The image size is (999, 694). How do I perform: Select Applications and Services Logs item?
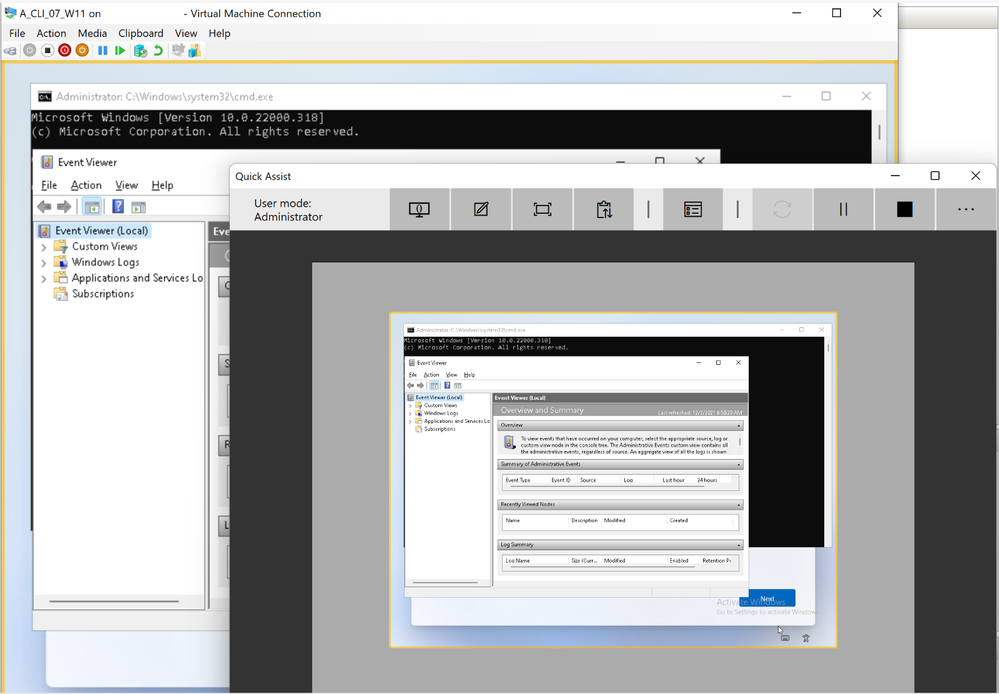click(x=137, y=278)
